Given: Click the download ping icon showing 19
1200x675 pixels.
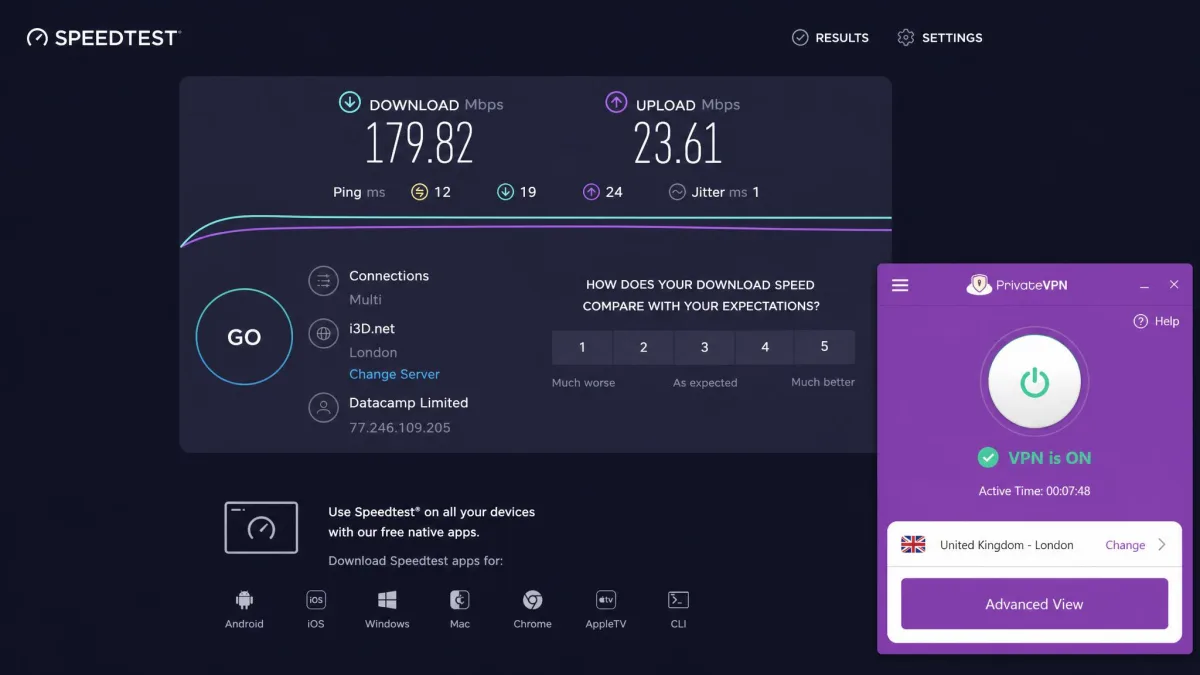Looking at the screenshot, I should point(506,192).
